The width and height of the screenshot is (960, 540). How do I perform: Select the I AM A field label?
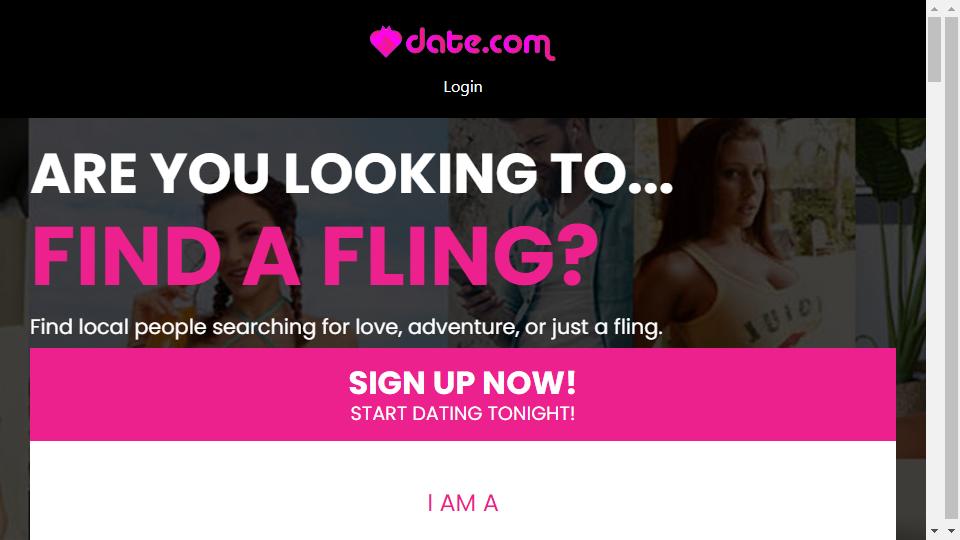click(x=463, y=503)
